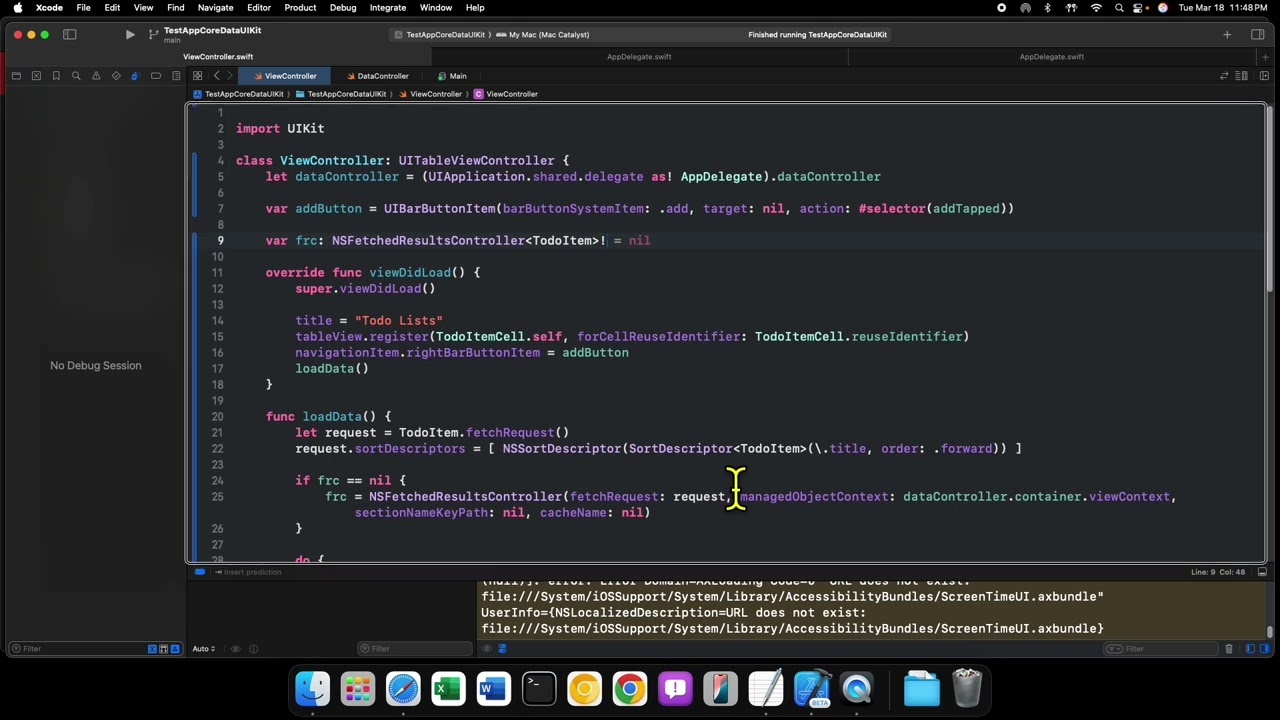Add a new window tab

(1265, 57)
